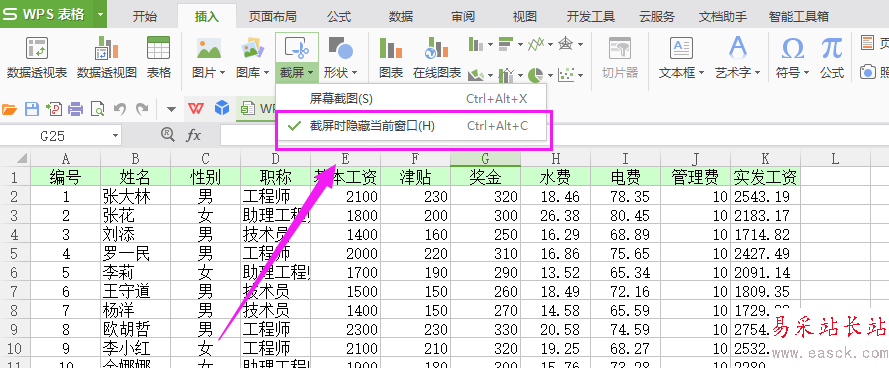The image size is (889, 368).
Task: Open the 图库 (gallery) icon
Action: click(x=253, y=48)
